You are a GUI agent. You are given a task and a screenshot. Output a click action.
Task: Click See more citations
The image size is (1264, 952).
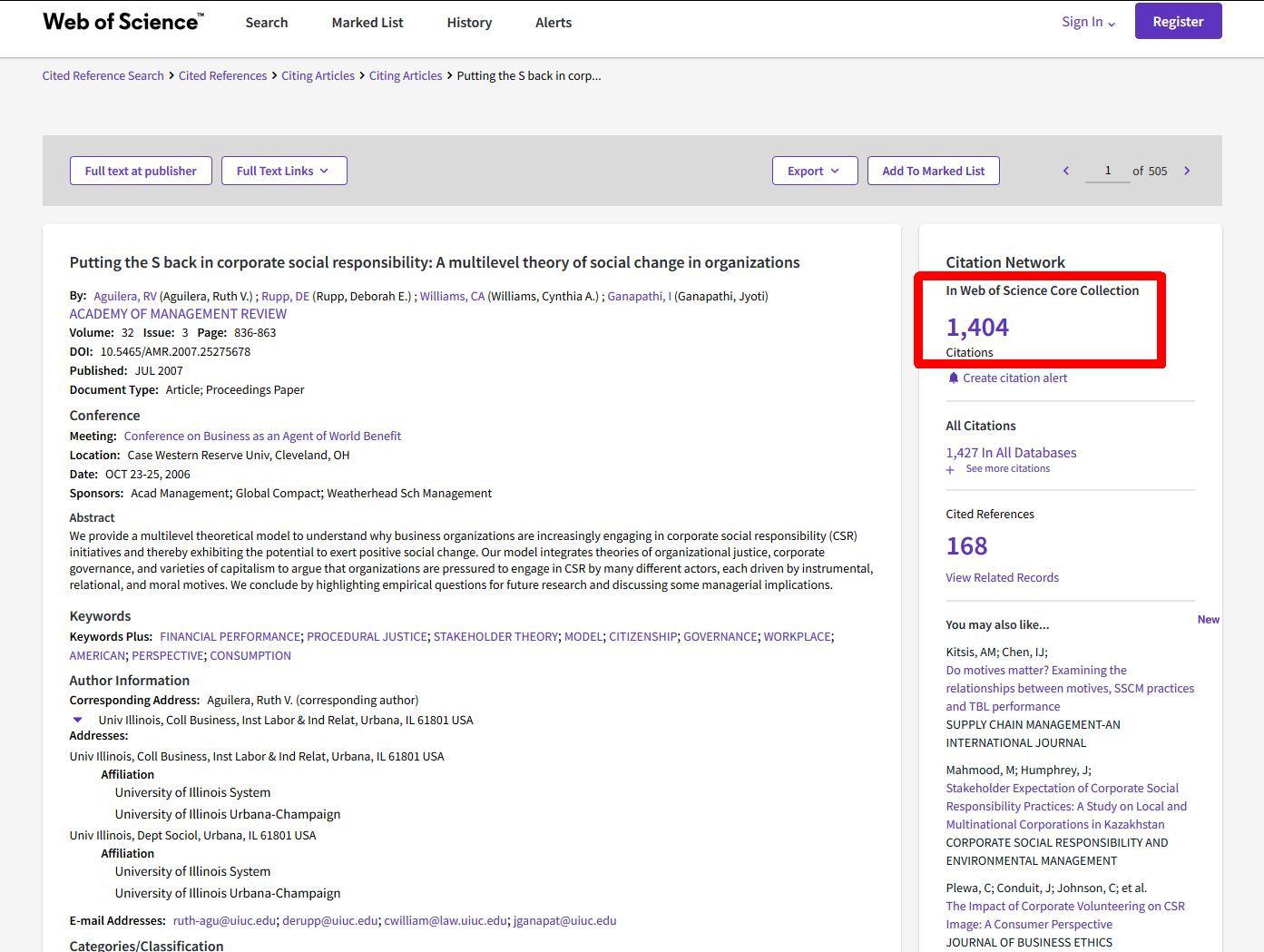click(1007, 468)
